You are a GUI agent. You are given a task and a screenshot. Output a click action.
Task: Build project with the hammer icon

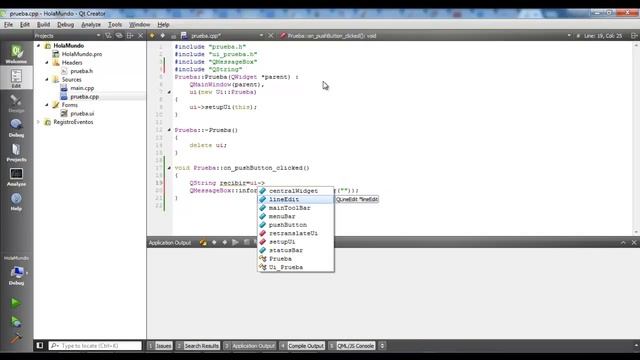pos(16,338)
